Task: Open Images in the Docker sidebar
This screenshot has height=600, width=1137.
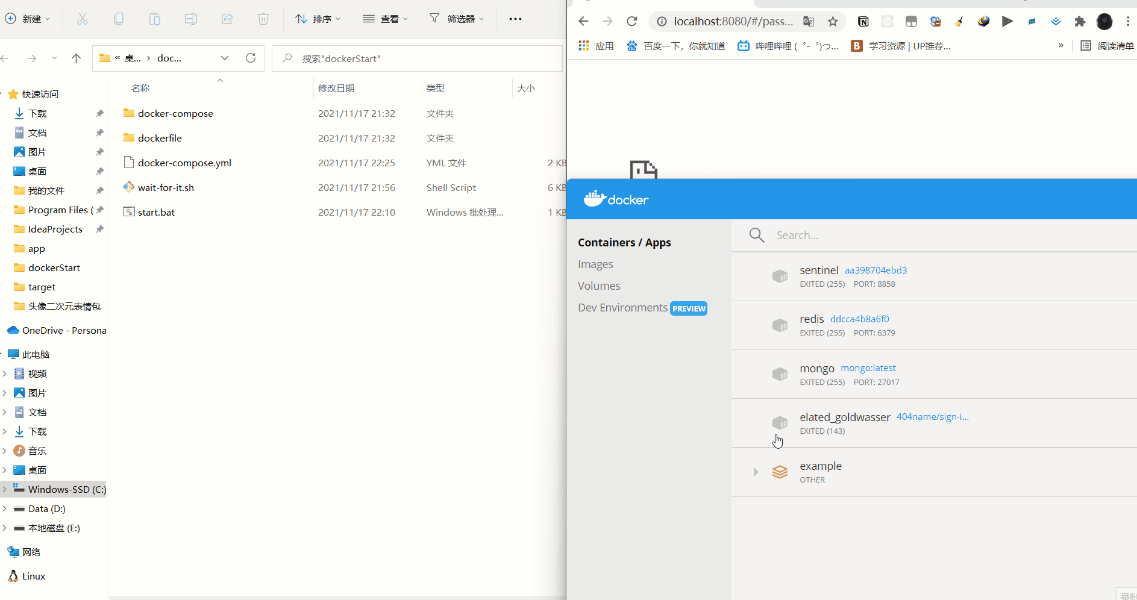Action: point(595,263)
